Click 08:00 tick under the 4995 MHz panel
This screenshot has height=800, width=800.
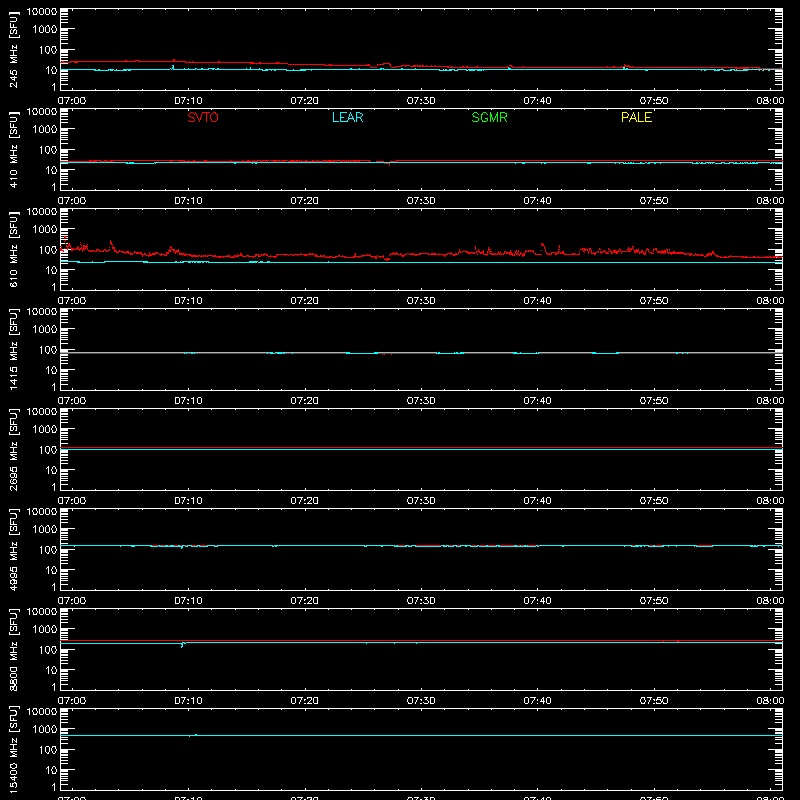(x=770, y=601)
